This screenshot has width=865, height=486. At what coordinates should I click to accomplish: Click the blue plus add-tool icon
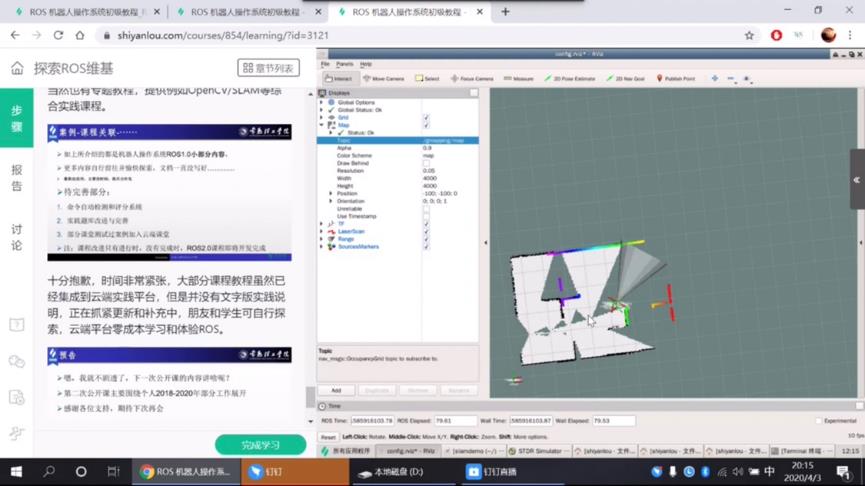[x=714, y=78]
